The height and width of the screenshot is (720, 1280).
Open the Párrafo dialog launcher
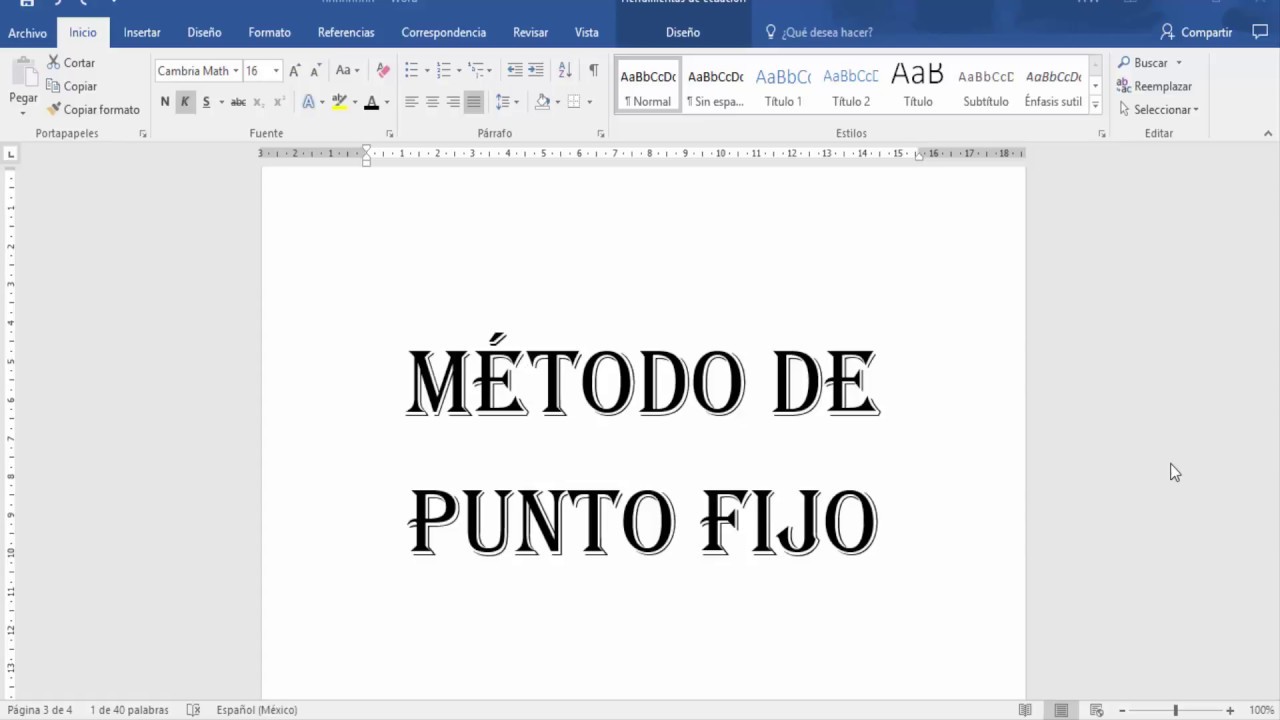pos(601,133)
